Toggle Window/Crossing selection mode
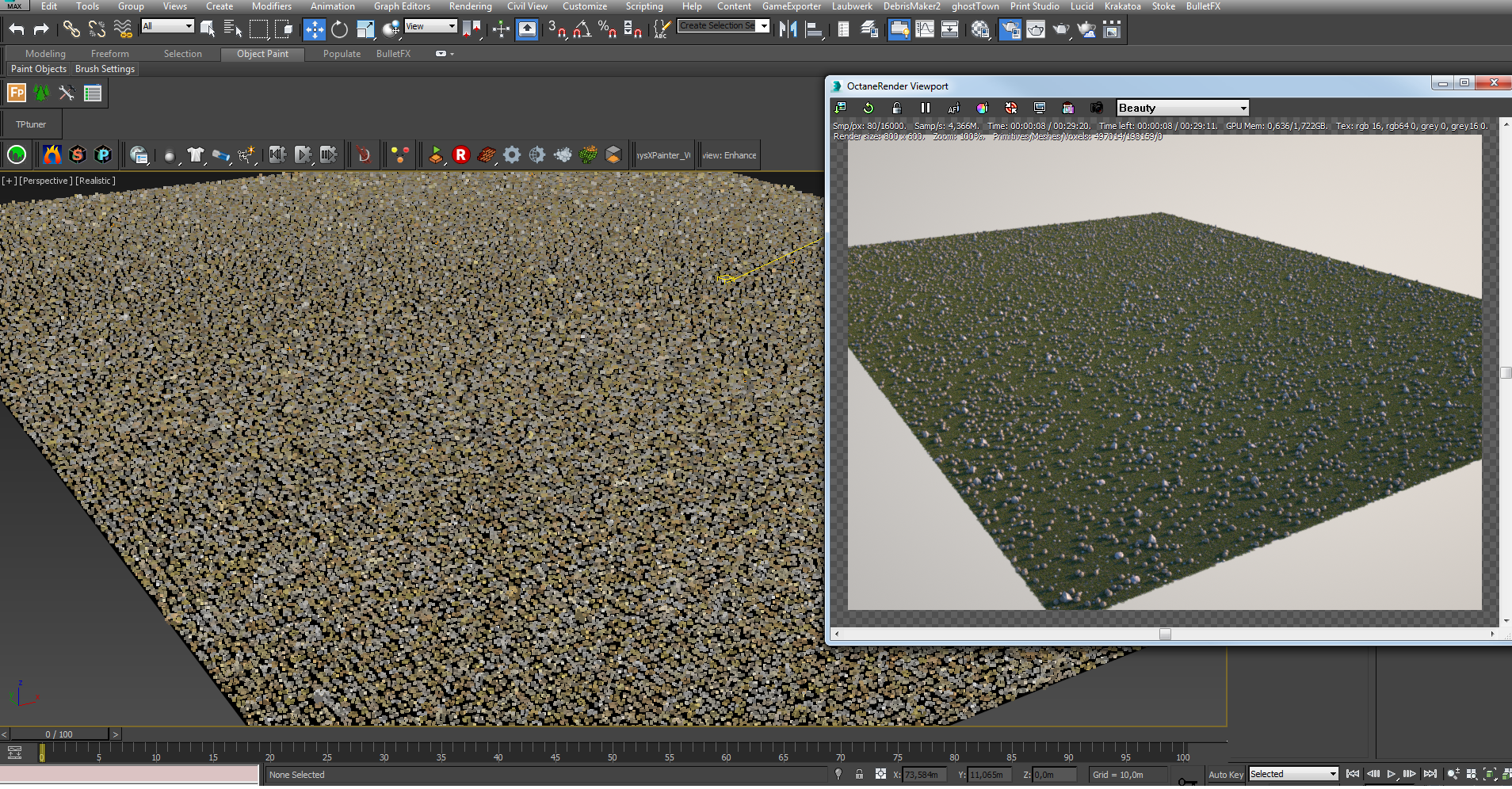The width and height of the screenshot is (1512, 789). 284,30
